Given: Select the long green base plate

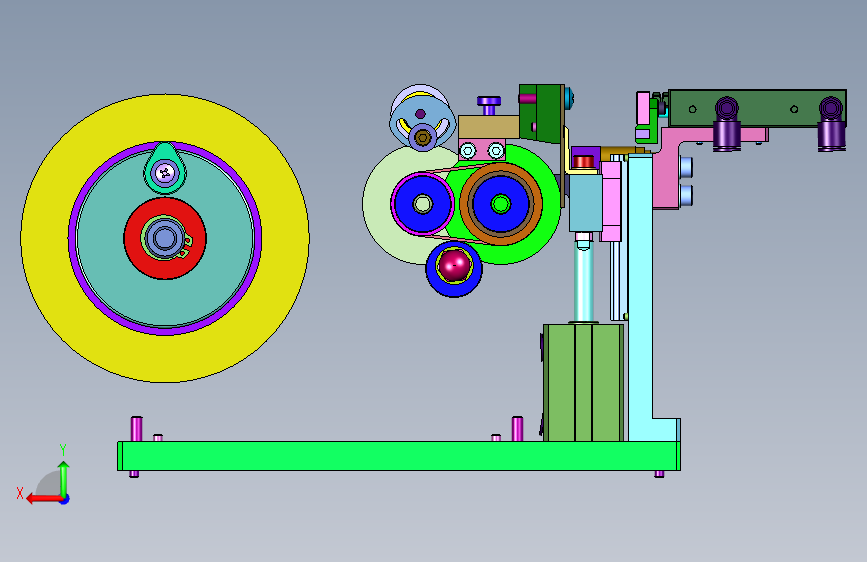Looking at the screenshot, I should coord(399,456).
